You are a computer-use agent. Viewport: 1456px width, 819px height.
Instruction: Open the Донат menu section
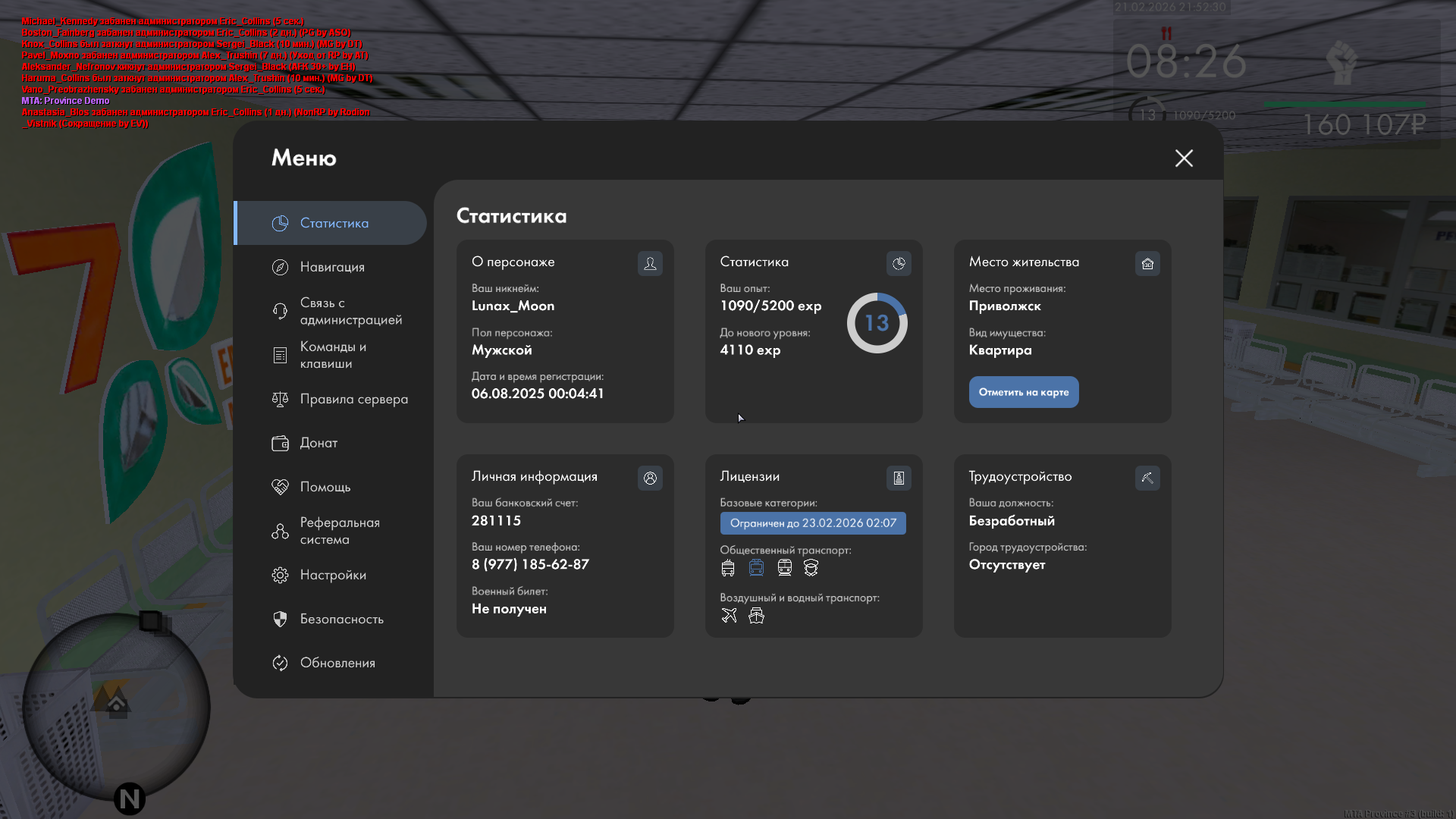click(318, 443)
